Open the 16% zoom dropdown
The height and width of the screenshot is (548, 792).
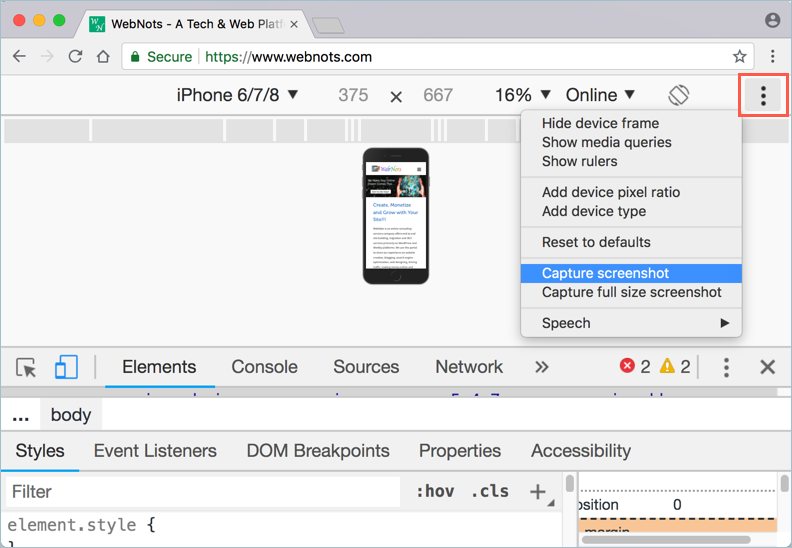[522, 95]
